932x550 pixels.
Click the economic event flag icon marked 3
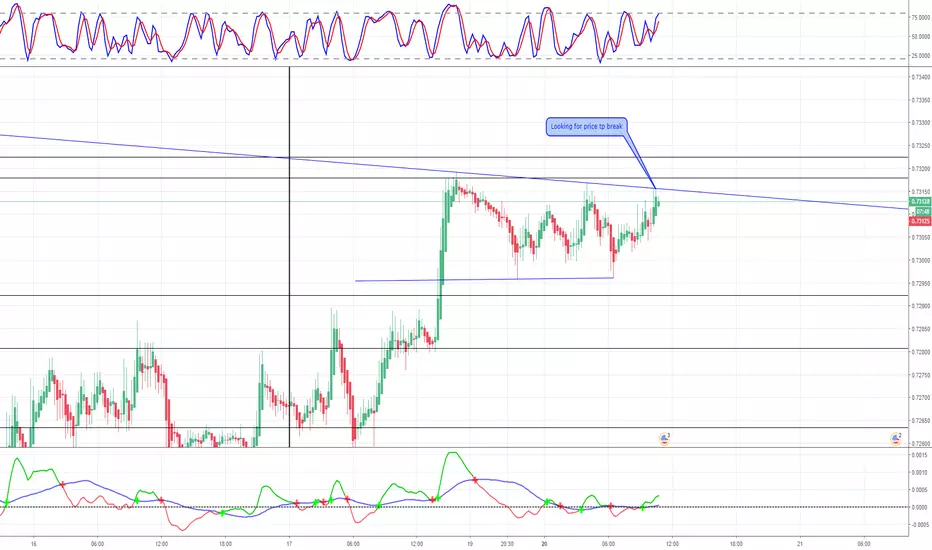[x=665, y=439]
